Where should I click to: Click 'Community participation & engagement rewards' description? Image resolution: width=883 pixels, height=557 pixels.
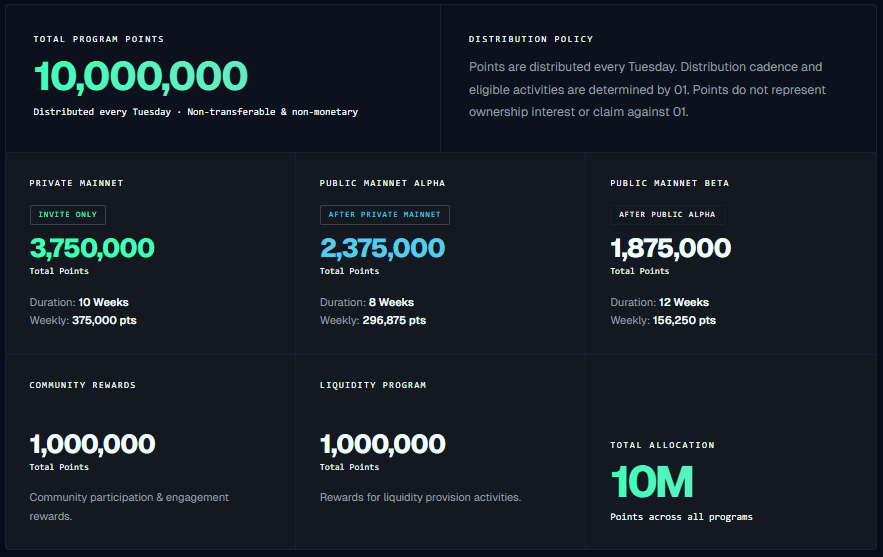click(129, 506)
